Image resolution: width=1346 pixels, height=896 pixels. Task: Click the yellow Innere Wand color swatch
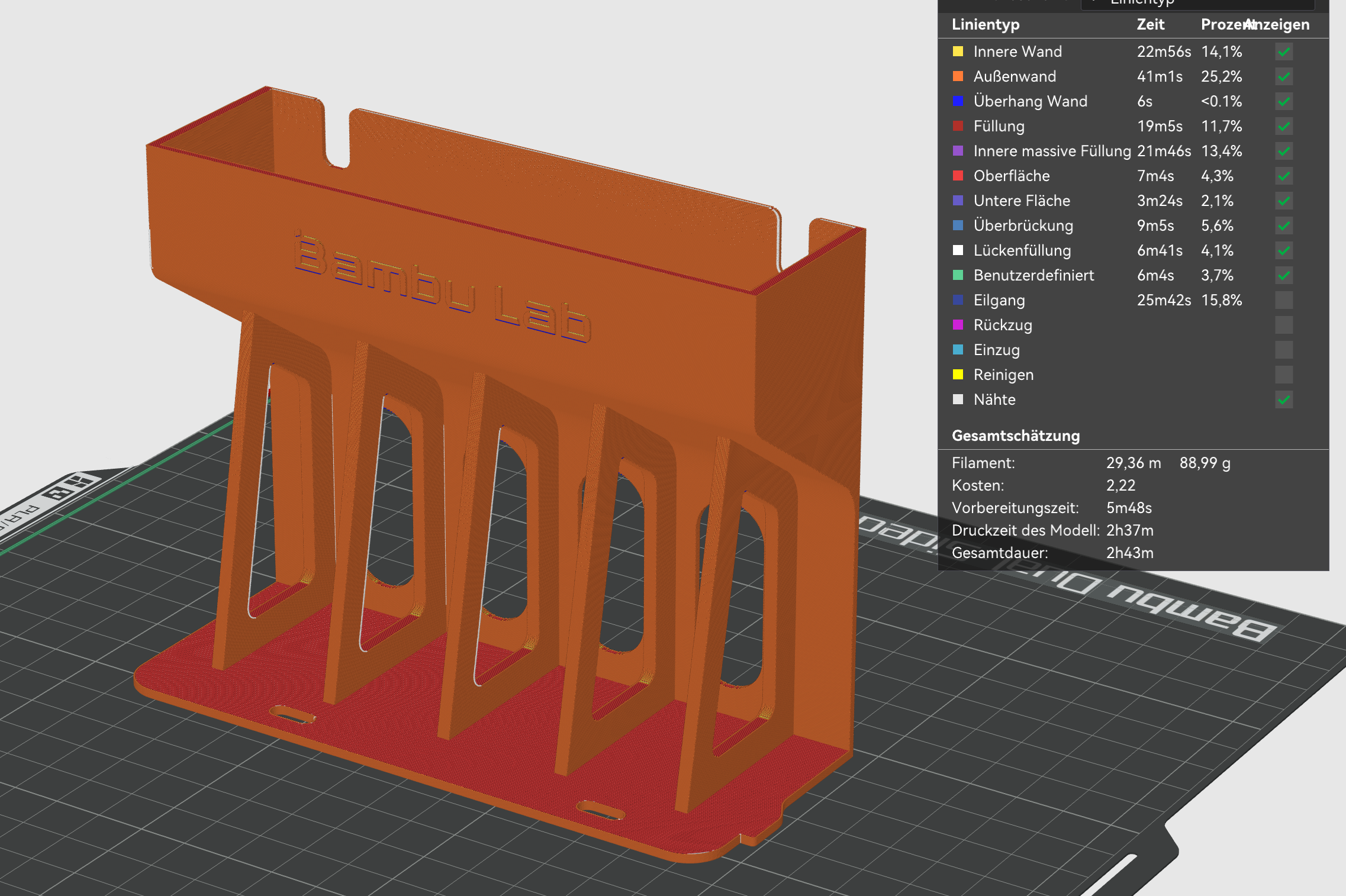(x=958, y=51)
